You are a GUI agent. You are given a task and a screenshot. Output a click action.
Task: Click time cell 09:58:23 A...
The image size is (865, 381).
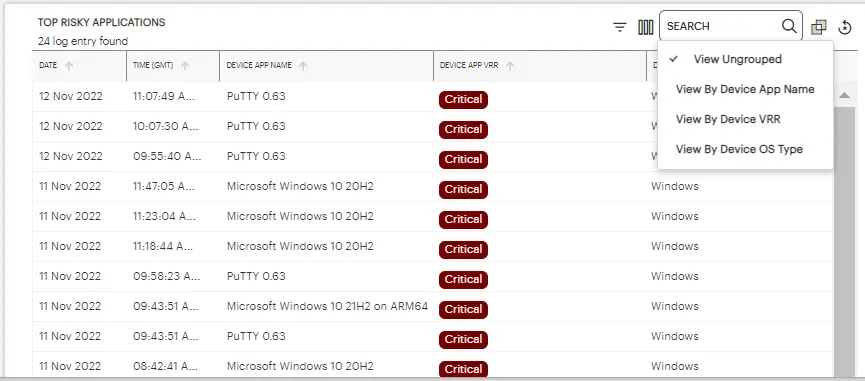166,276
